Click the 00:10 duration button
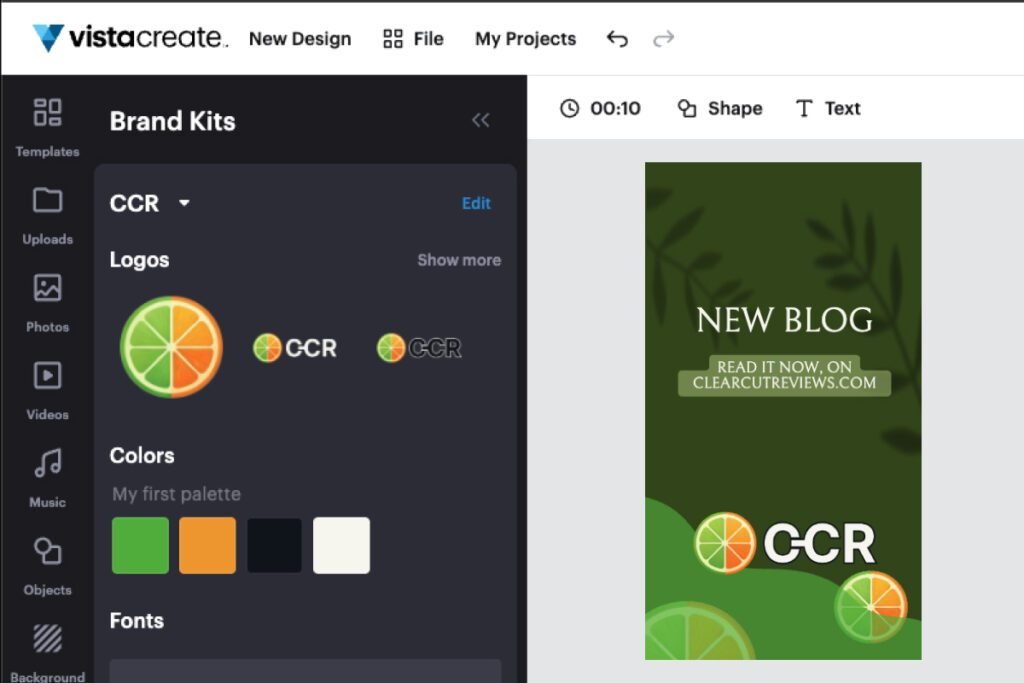1024x683 pixels. tap(600, 108)
